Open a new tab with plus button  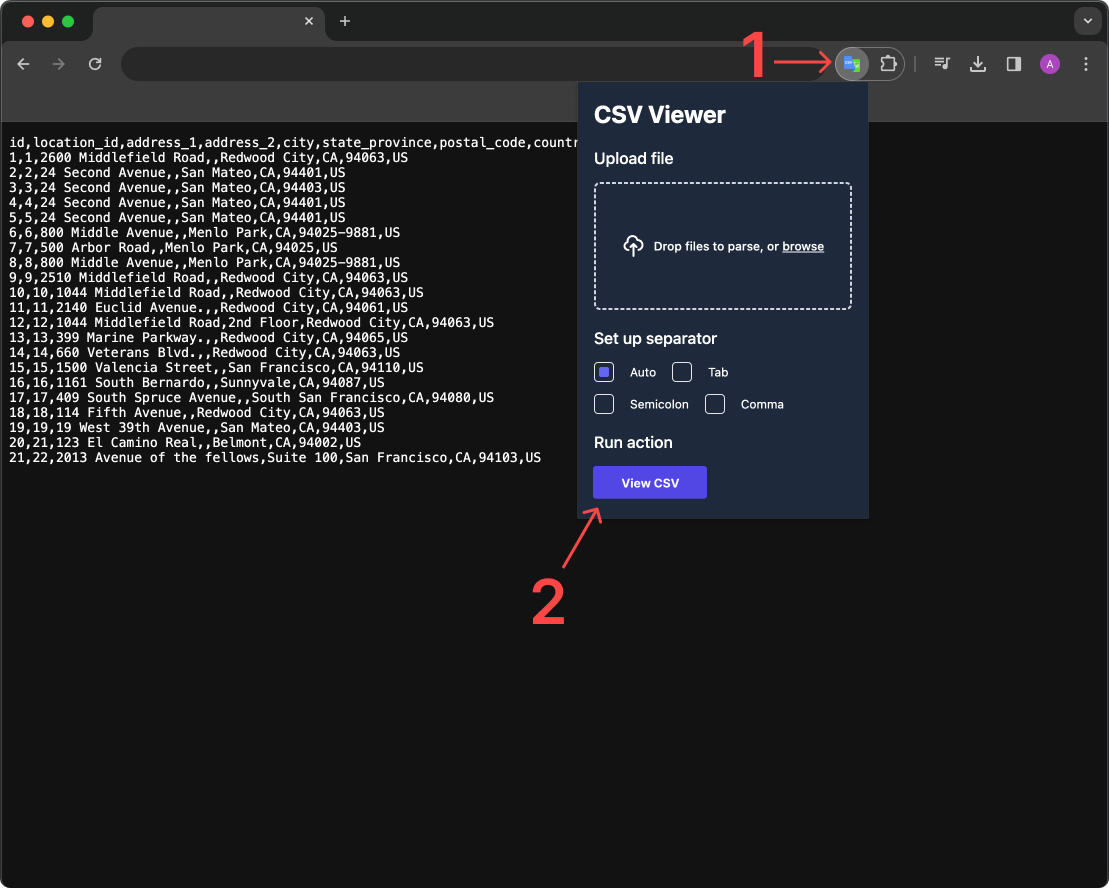(x=344, y=21)
